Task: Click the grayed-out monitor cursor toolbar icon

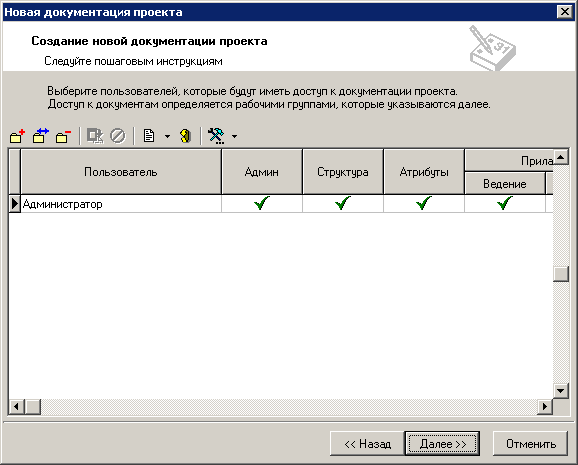Action: (95, 136)
